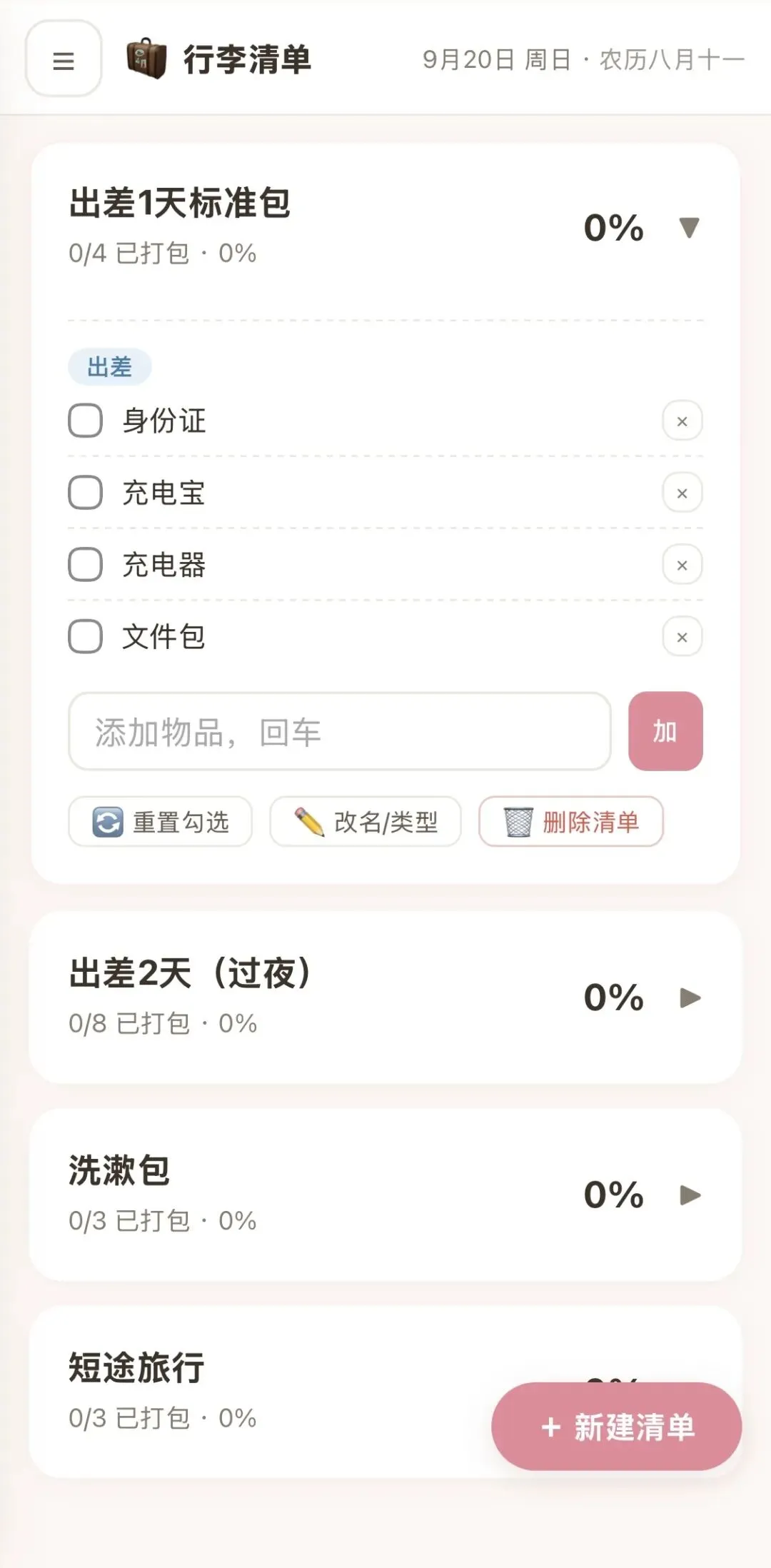The height and width of the screenshot is (1568, 771).
Task: Delete 文件包 item with x icon
Action: pos(682,637)
